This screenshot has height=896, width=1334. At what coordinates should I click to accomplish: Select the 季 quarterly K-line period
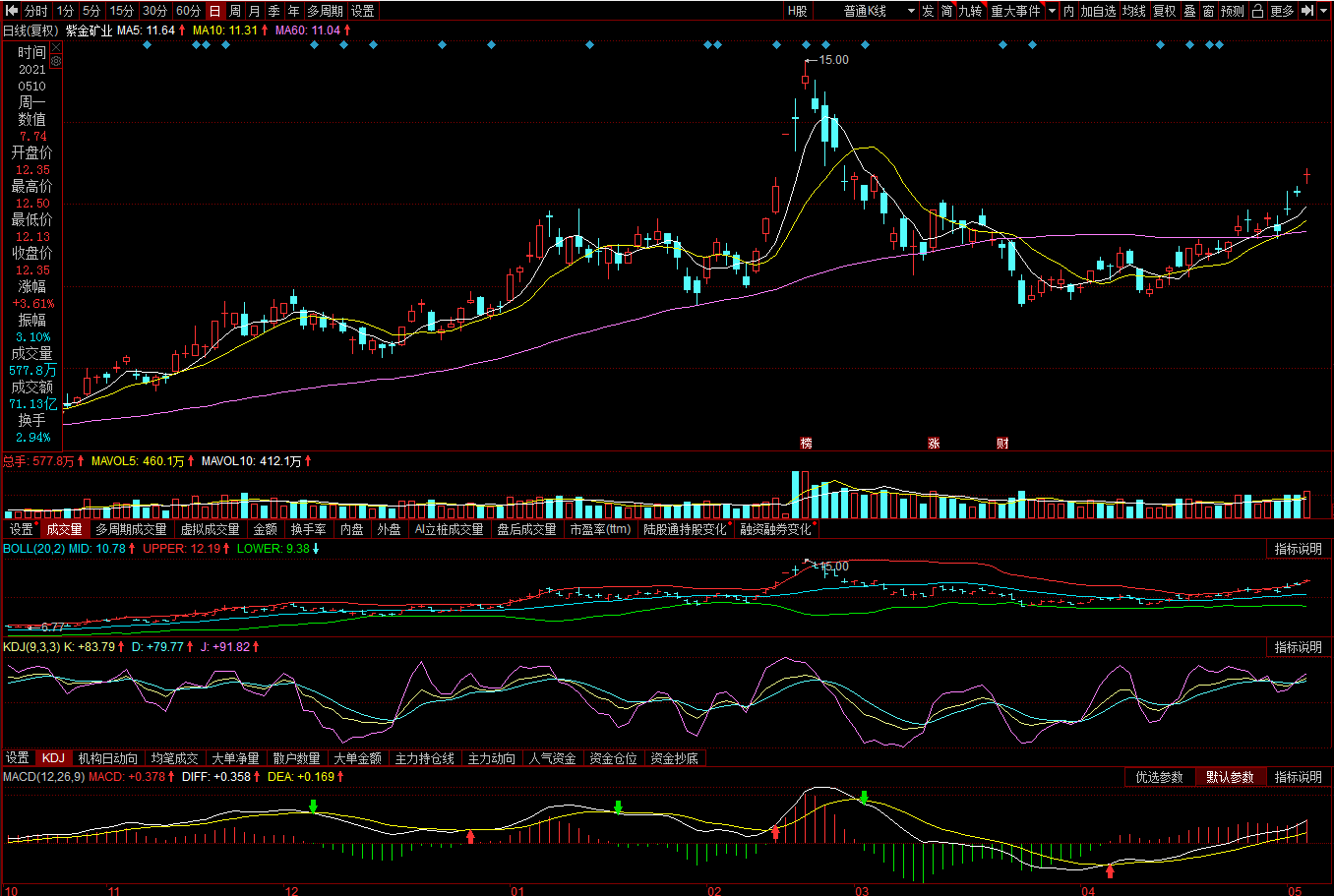point(273,11)
